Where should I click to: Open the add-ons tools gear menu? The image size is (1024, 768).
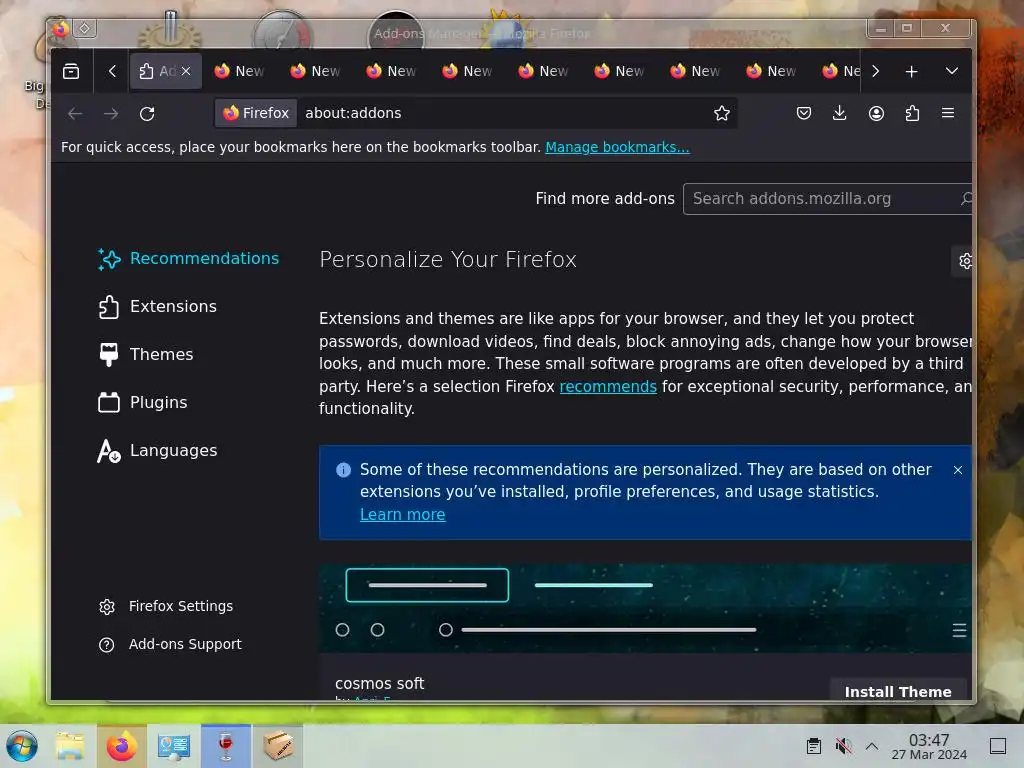pyautogui.click(x=964, y=261)
